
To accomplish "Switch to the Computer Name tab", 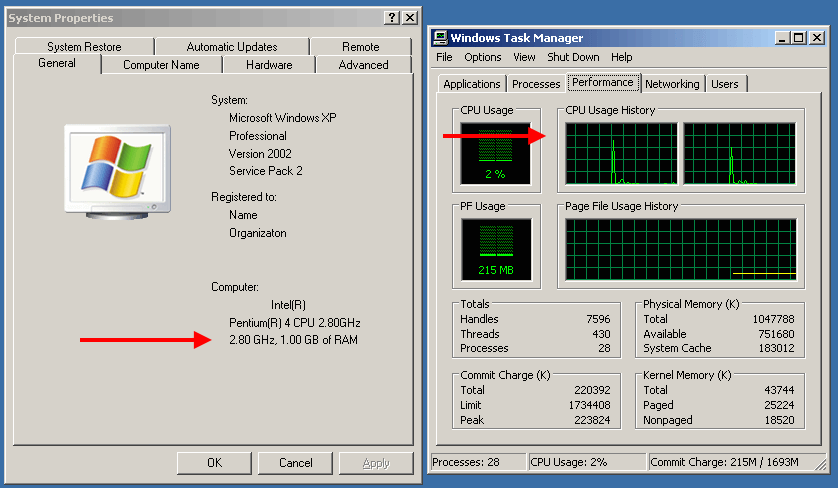I will click(161, 65).
